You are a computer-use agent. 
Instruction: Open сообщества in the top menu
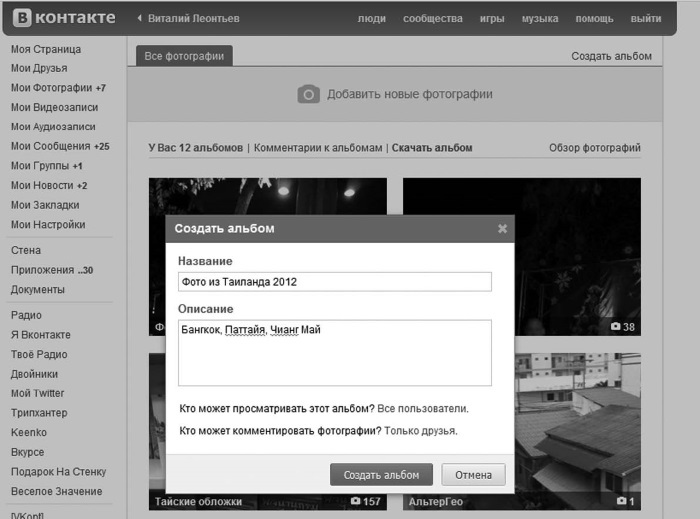click(432, 19)
